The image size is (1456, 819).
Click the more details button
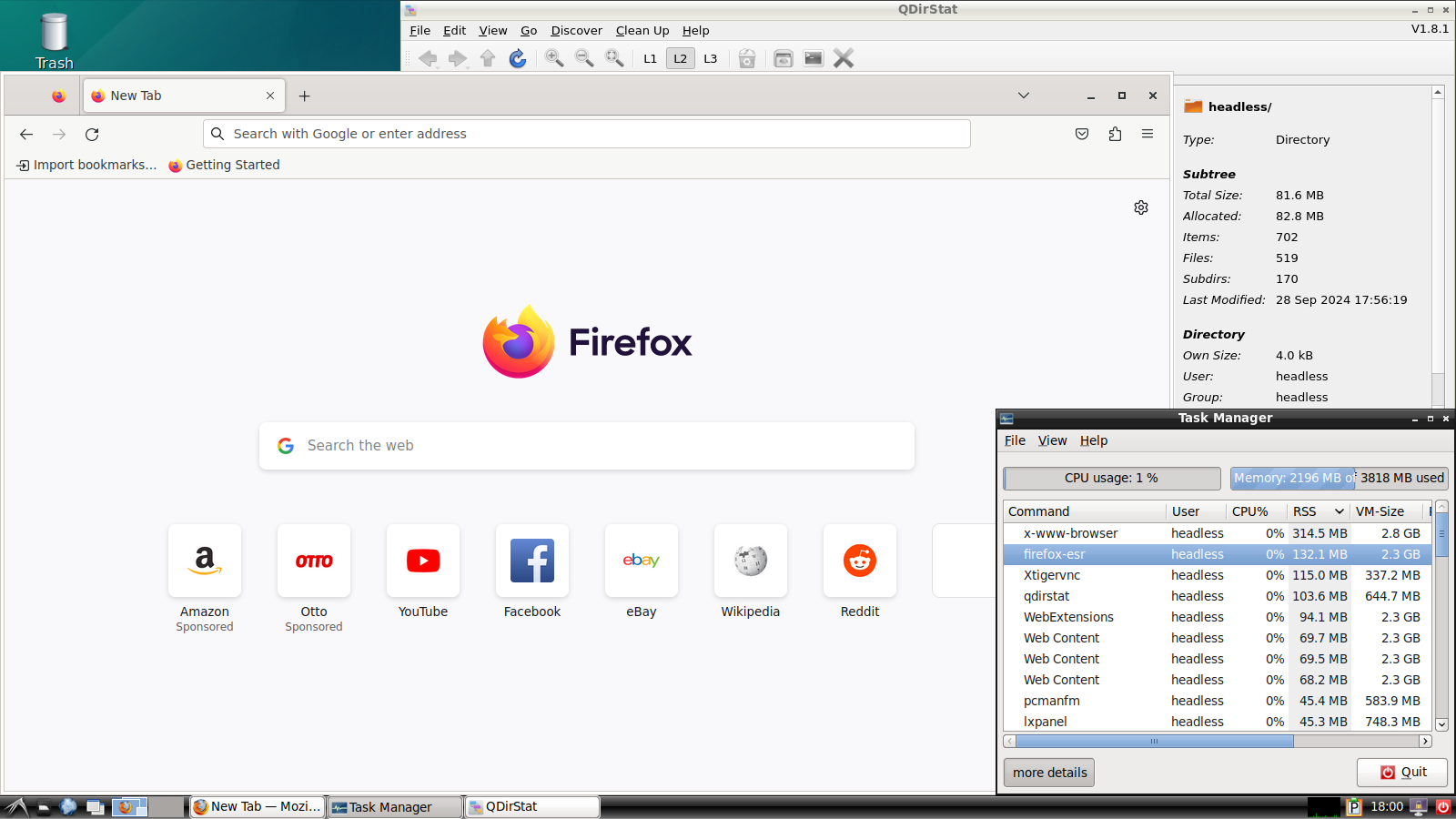[1050, 773]
